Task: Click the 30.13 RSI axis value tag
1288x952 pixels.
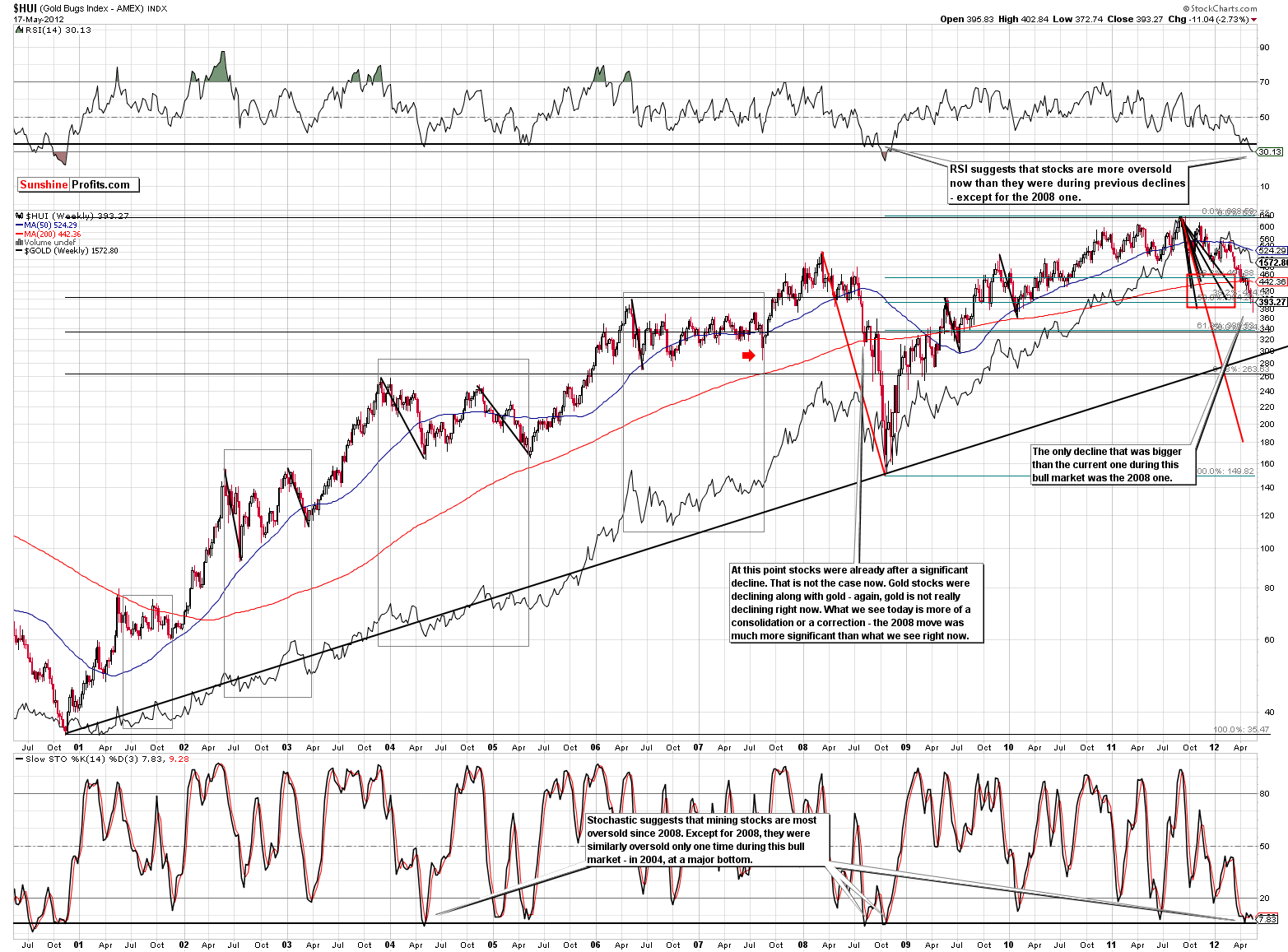Action: tap(1270, 151)
